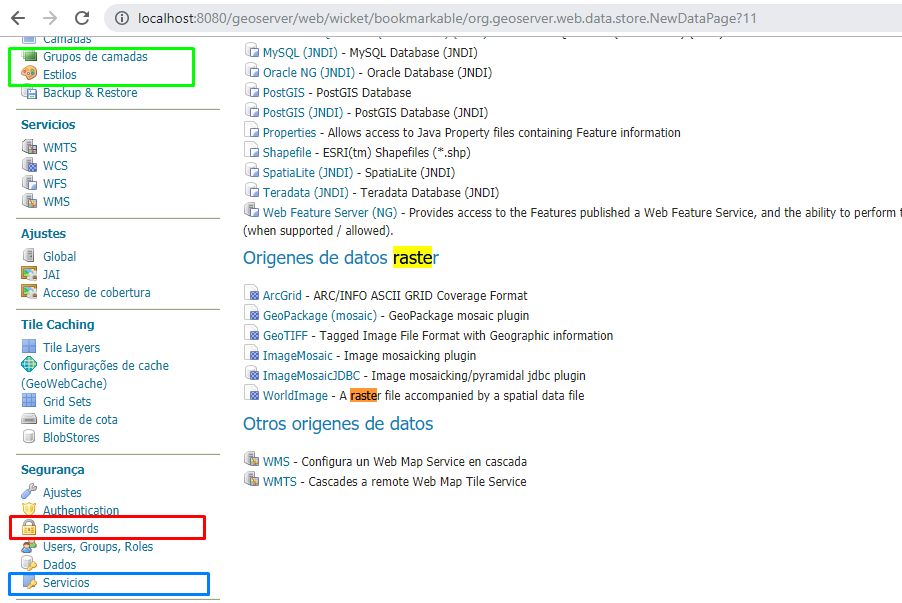Open Grid Sets in Tile Caching

[67, 401]
